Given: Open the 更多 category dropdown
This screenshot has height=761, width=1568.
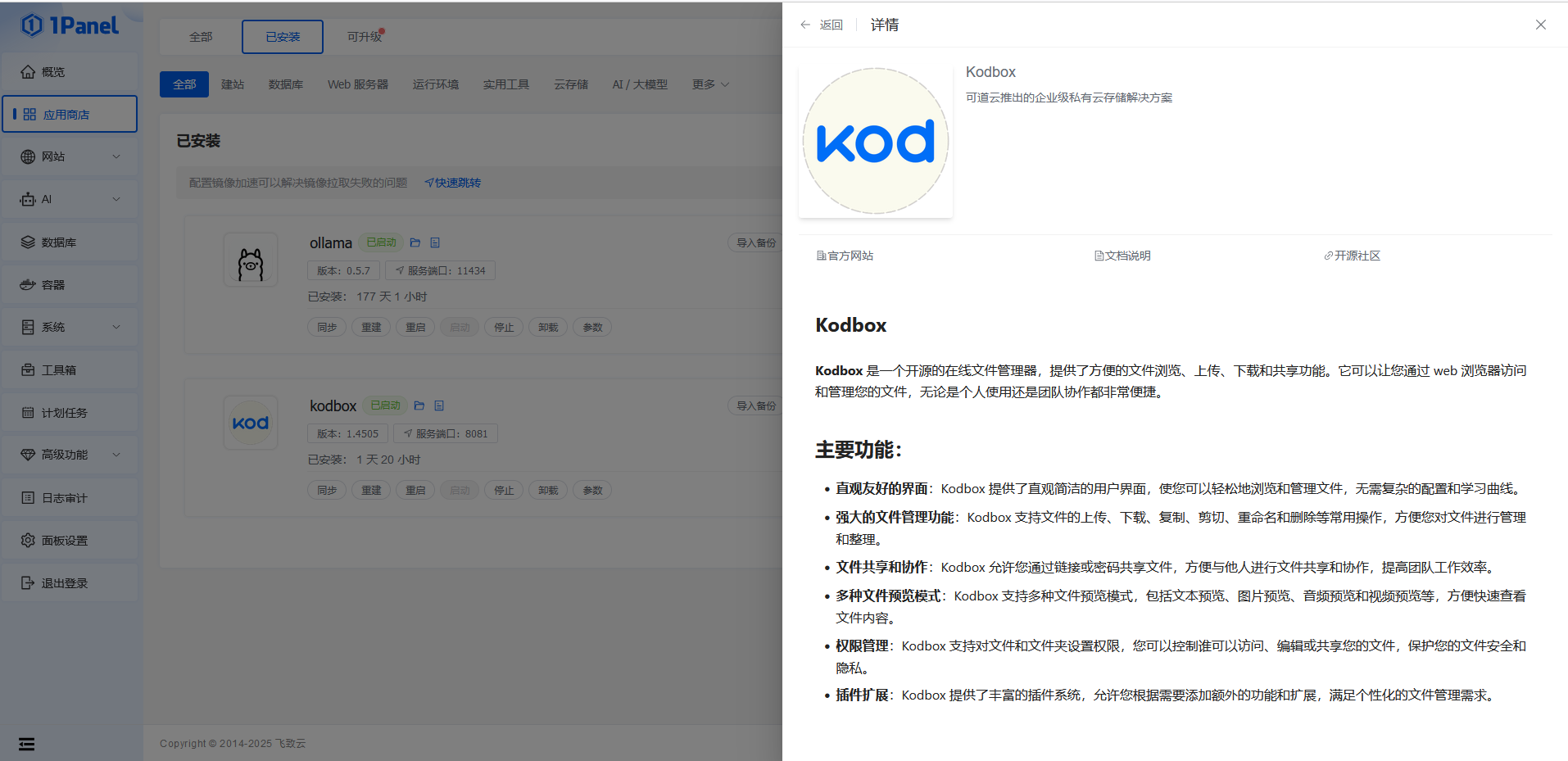Looking at the screenshot, I should click(710, 84).
